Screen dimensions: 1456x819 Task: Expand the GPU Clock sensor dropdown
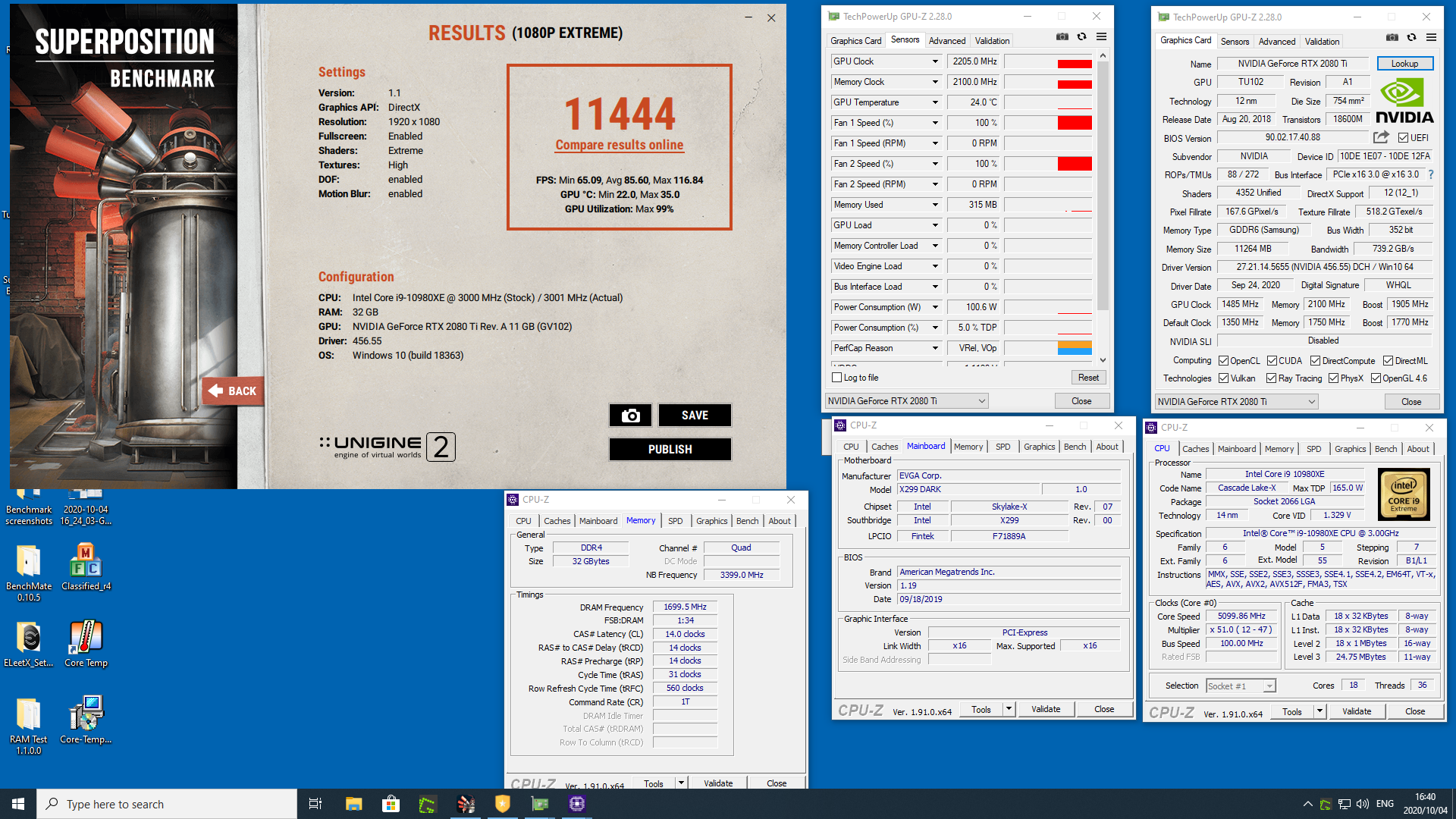935,61
